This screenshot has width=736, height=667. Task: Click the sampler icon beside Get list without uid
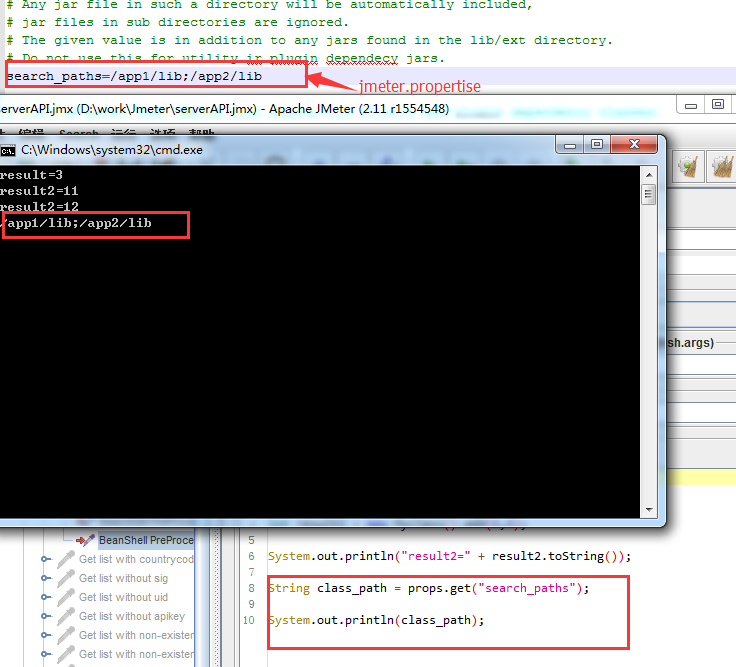tap(66, 597)
